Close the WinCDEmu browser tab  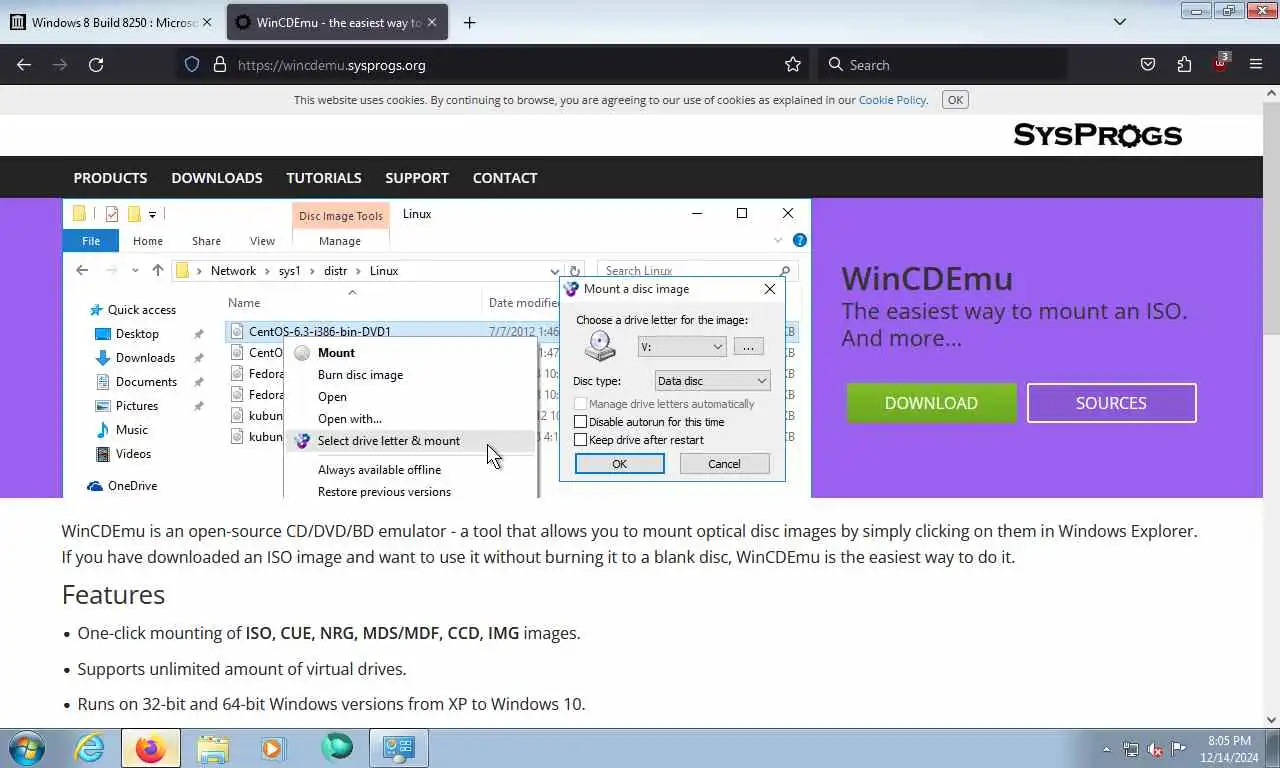431,22
